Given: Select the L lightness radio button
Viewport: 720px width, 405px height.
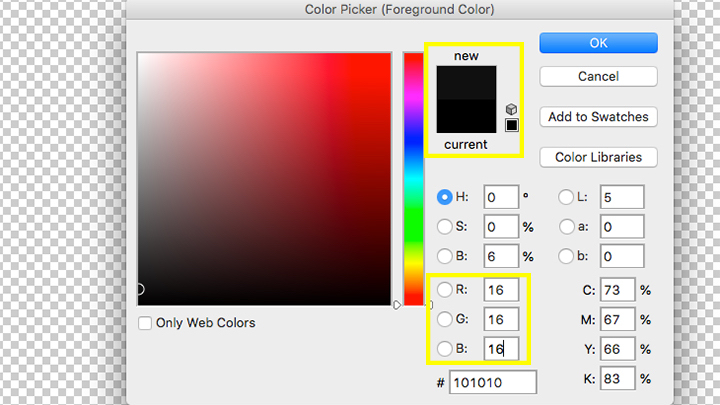Looking at the screenshot, I should click(567, 197).
